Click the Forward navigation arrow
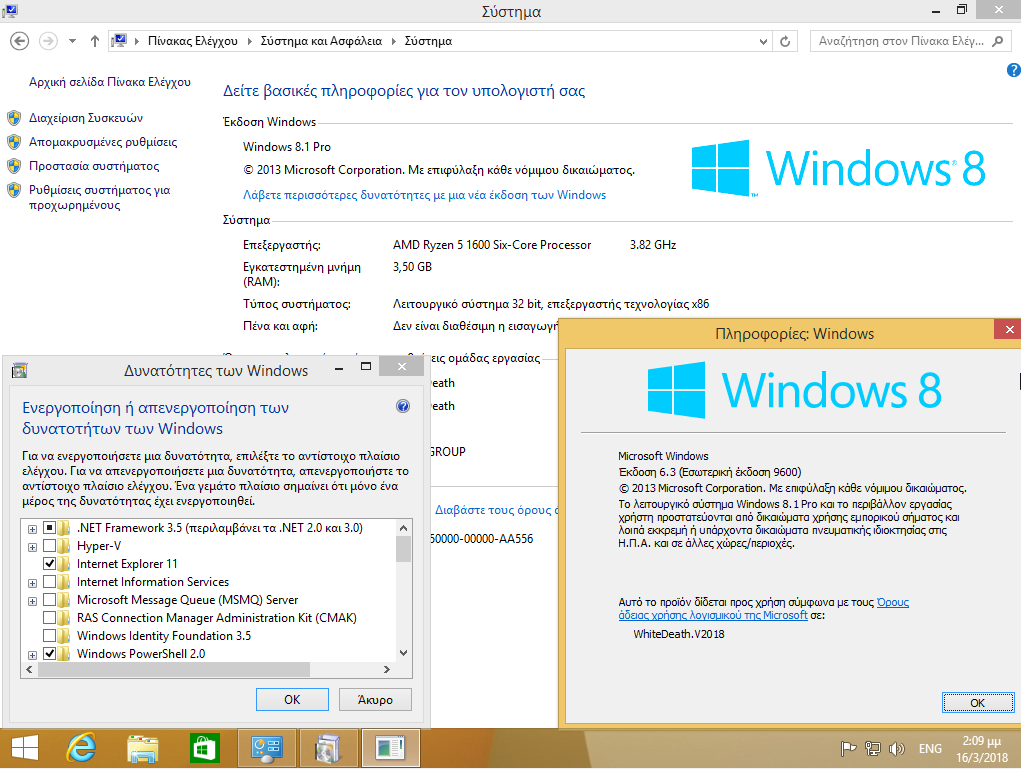This screenshot has width=1021, height=769. (48, 41)
